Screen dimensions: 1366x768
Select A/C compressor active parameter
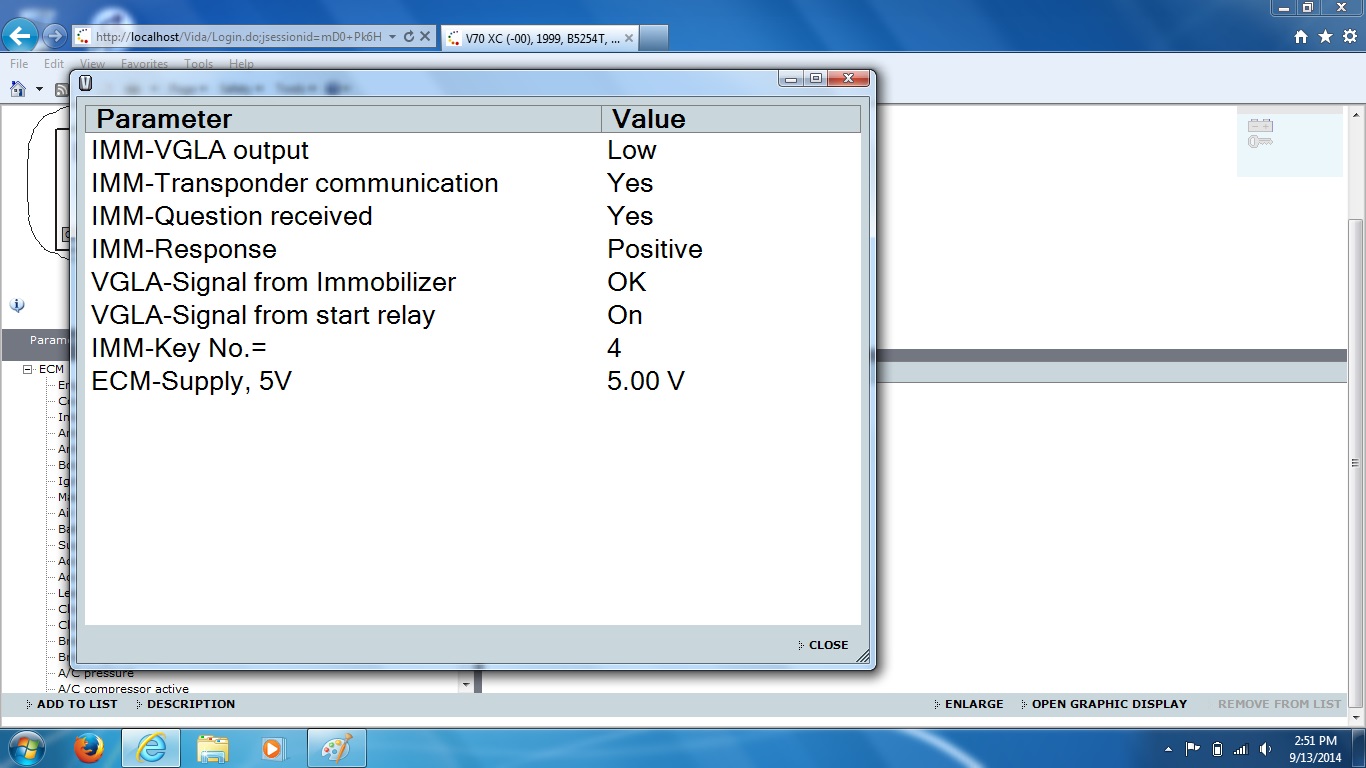[123, 689]
